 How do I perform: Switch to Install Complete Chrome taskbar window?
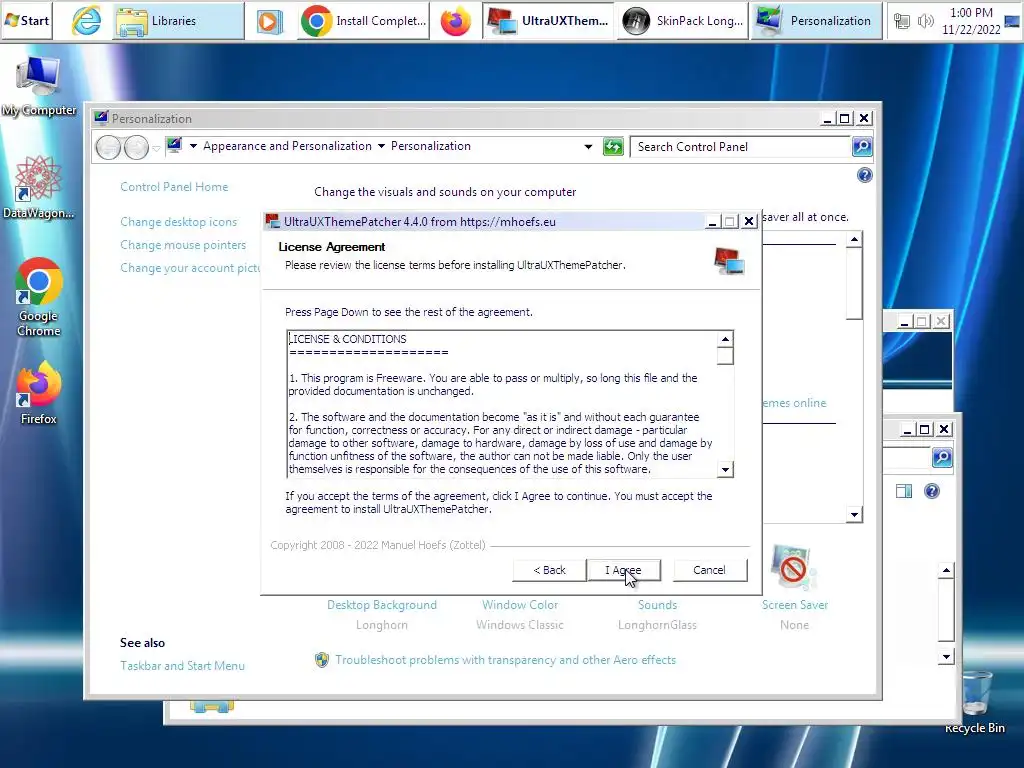[x=364, y=20]
